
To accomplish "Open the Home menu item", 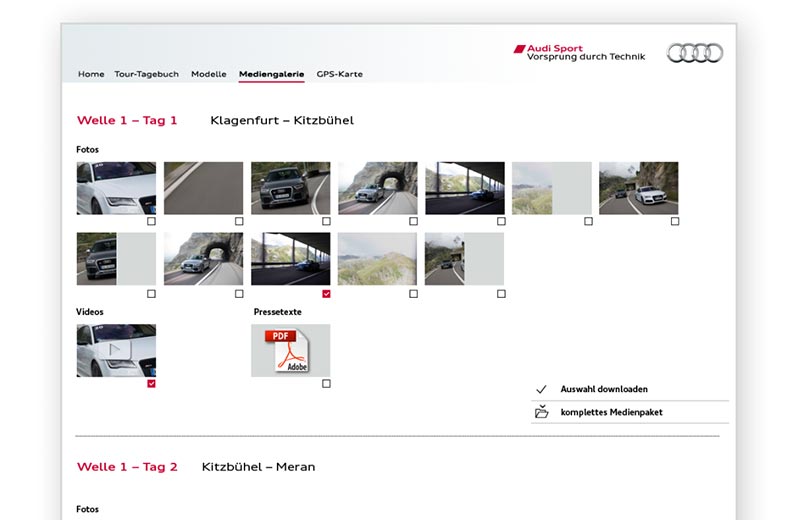I will coord(91,74).
